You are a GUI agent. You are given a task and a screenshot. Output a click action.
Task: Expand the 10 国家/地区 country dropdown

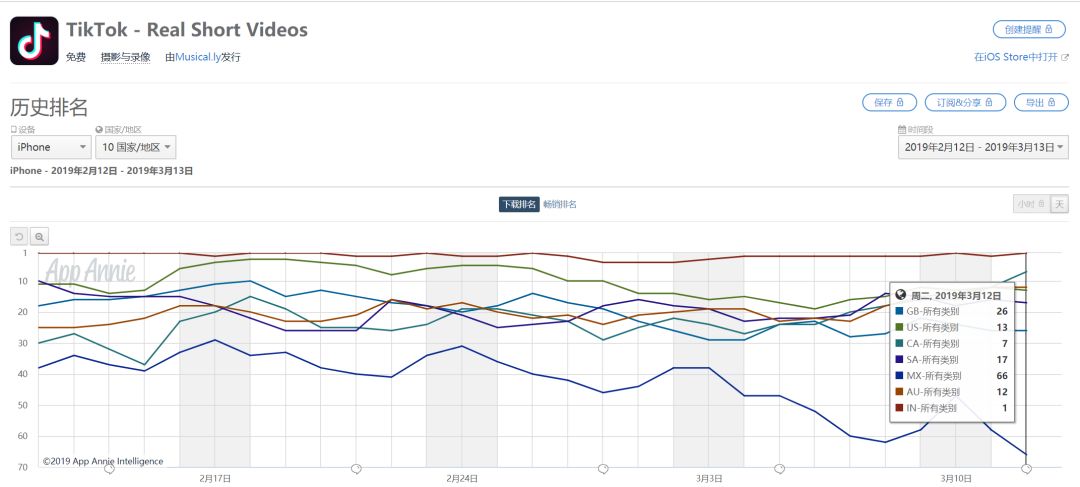click(135, 147)
